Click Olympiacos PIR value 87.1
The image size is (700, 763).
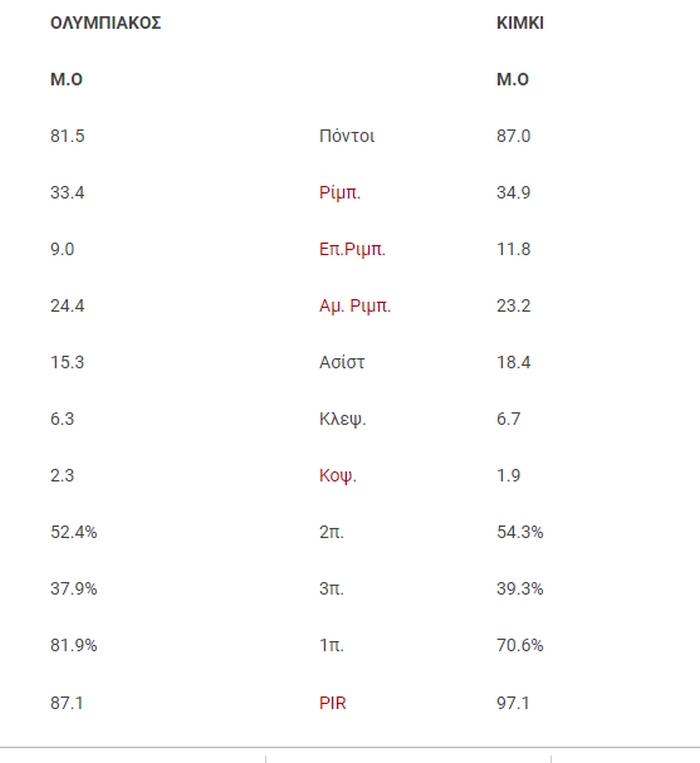click(67, 703)
